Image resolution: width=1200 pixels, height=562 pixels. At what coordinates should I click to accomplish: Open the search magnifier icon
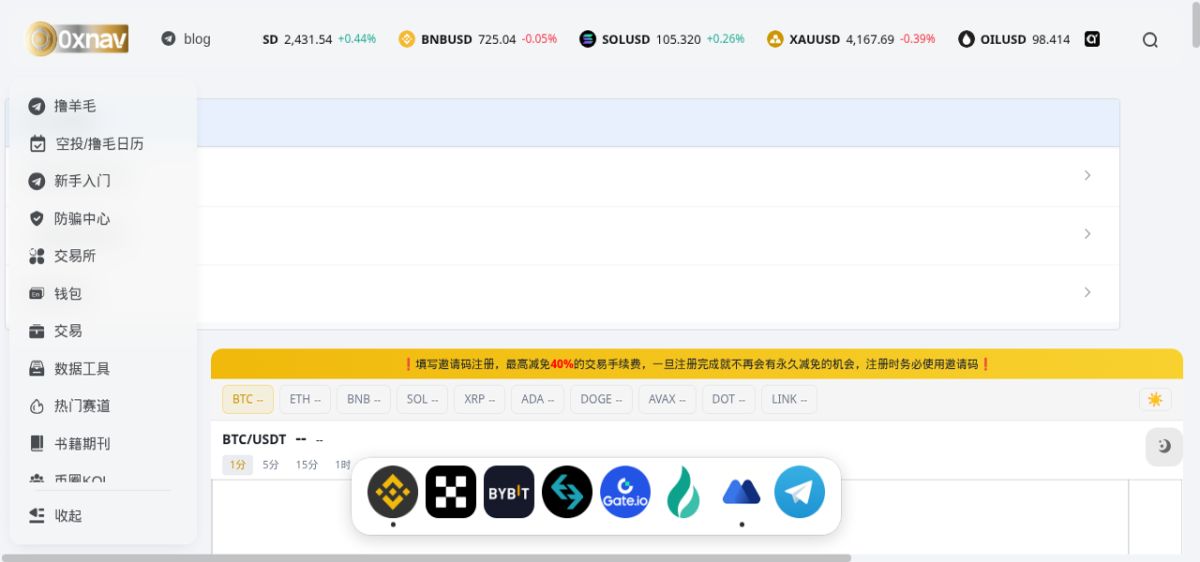coord(1150,40)
